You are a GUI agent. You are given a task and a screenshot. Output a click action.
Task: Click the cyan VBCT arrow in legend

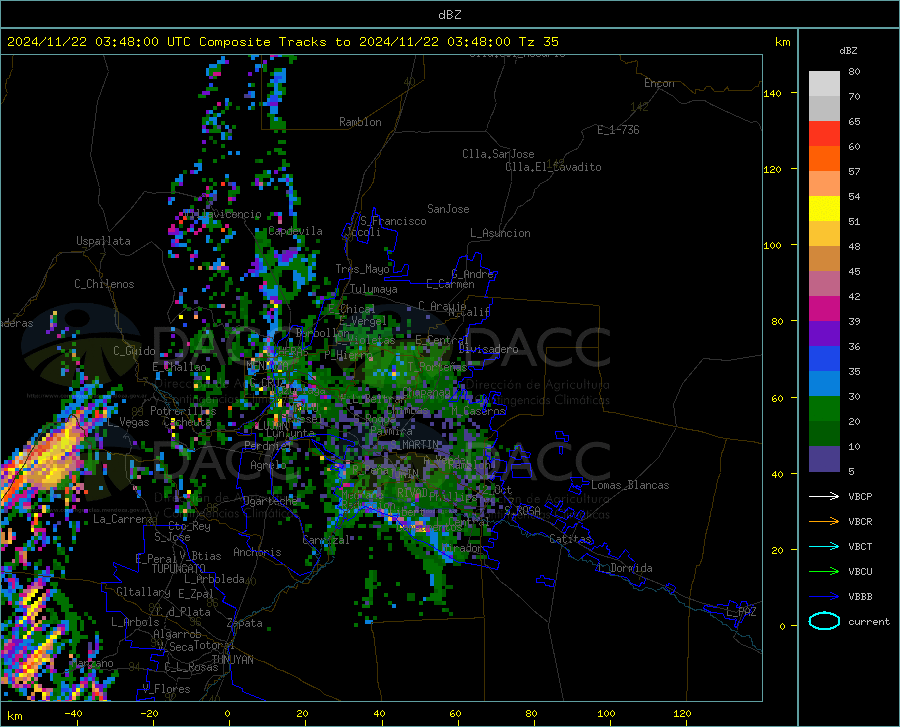824,546
